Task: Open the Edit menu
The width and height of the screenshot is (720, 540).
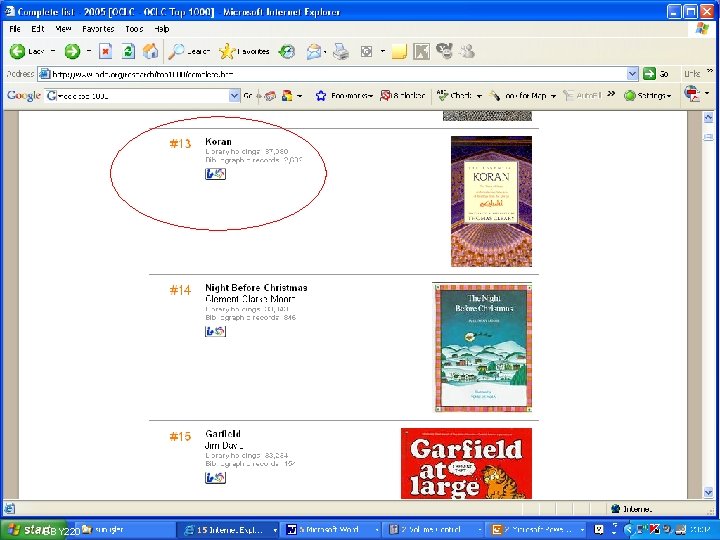Action: click(x=38, y=29)
